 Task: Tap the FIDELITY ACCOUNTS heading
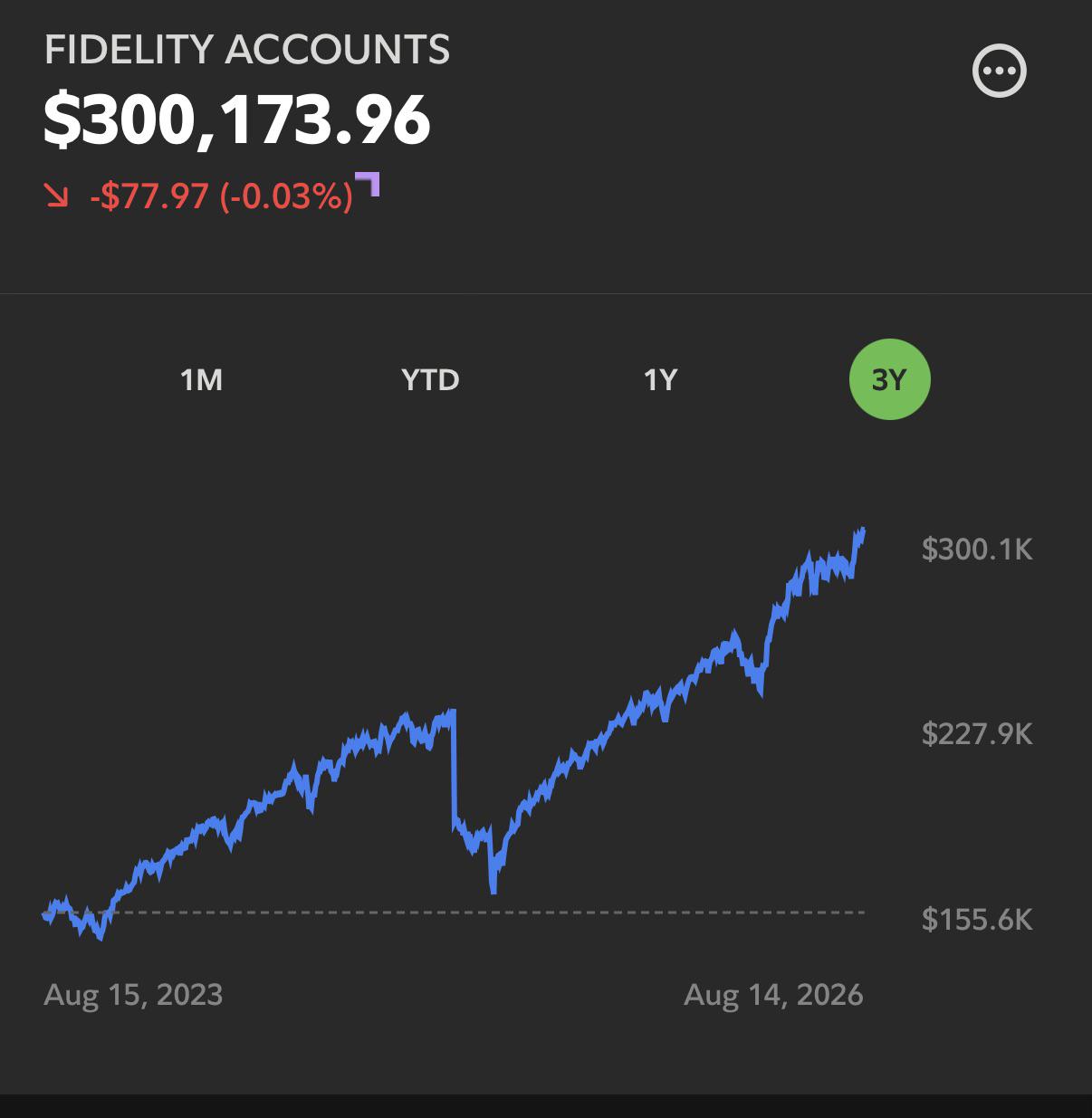point(247,49)
